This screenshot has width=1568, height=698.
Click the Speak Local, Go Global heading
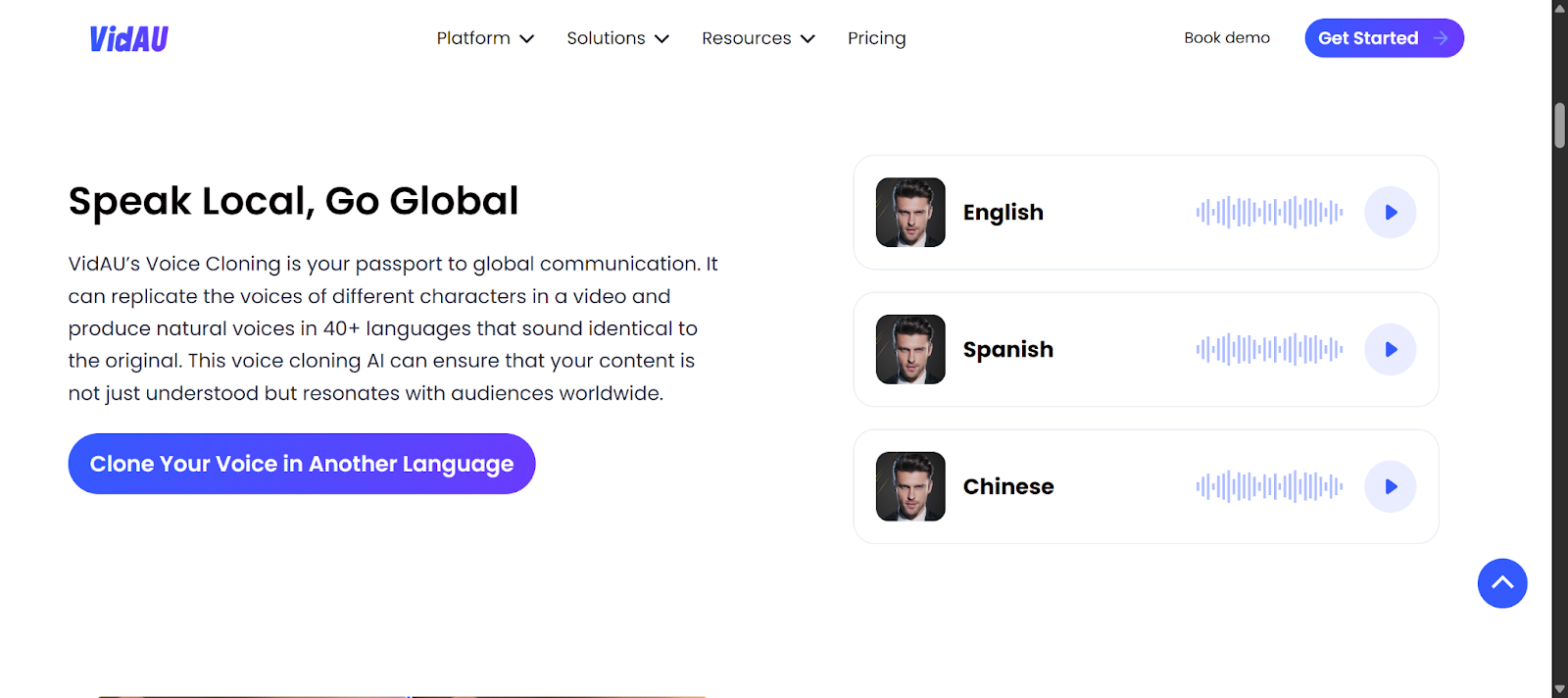(x=293, y=201)
